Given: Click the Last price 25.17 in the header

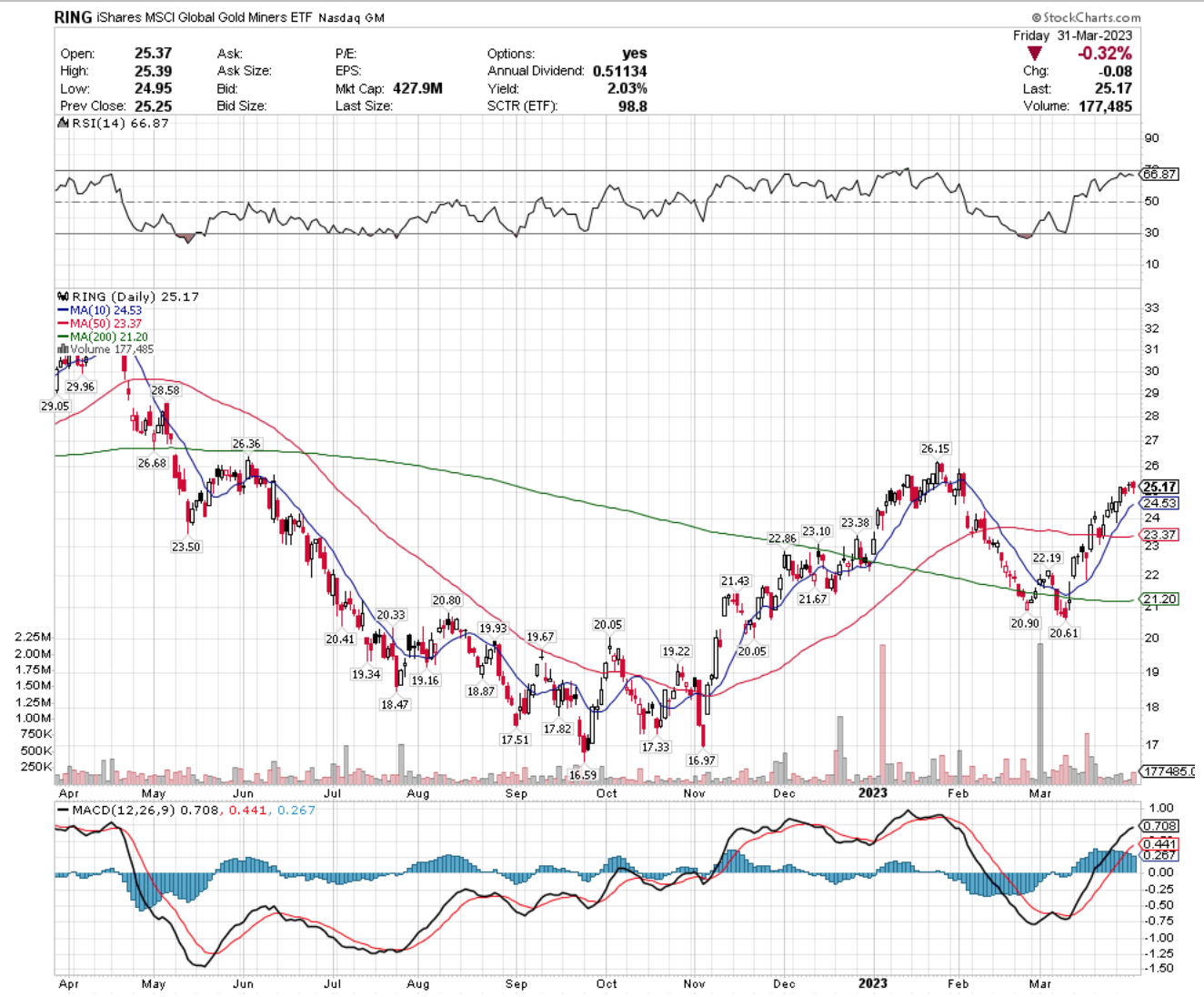Looking at the screenshot, I should (1114, 88).
